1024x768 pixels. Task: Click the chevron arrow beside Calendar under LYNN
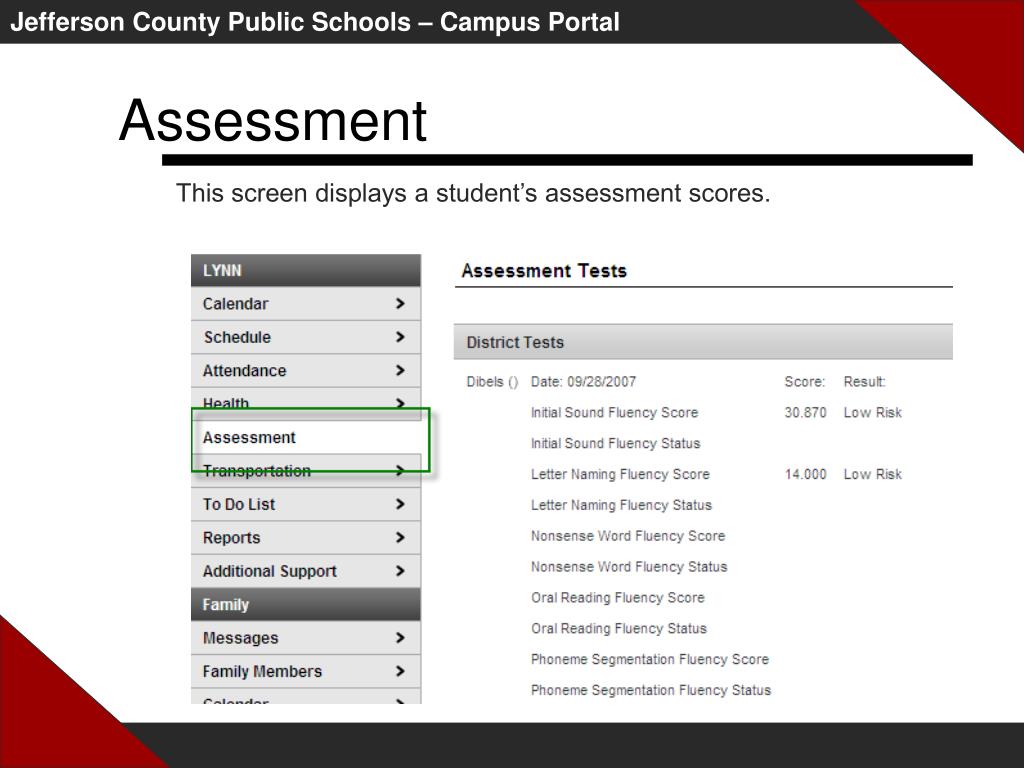[x=400, y=304]
